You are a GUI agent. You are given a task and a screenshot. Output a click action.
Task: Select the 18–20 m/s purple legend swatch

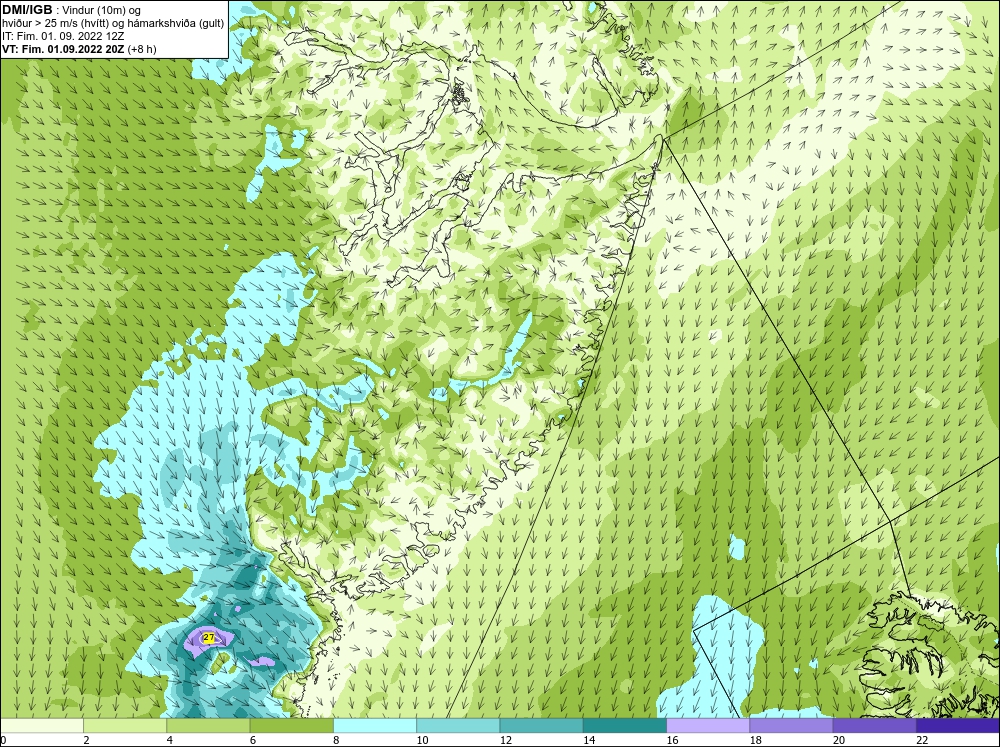click(791, 726)
